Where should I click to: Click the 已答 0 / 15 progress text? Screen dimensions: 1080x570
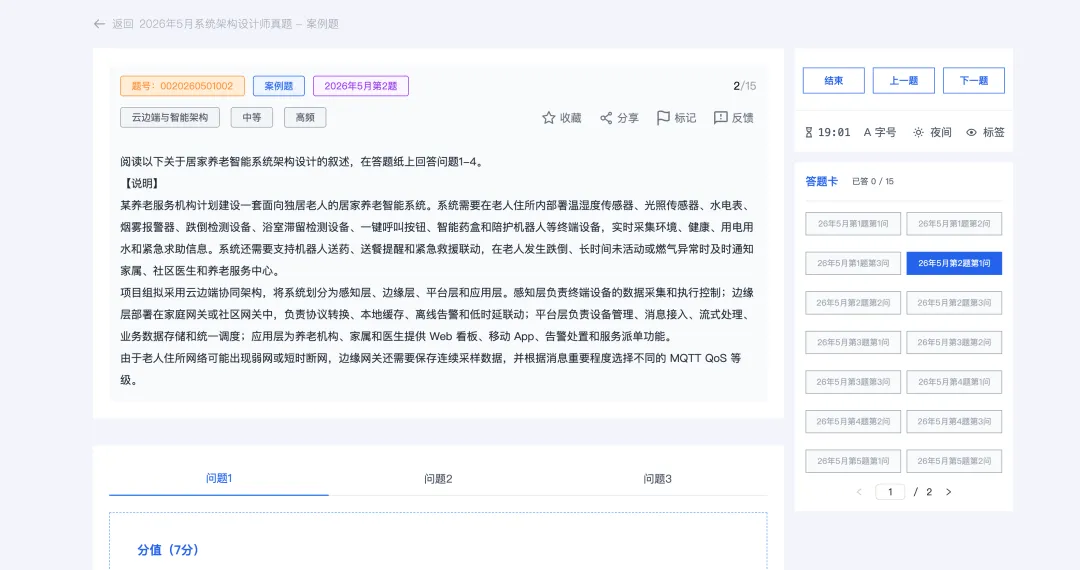coord(873,182)
